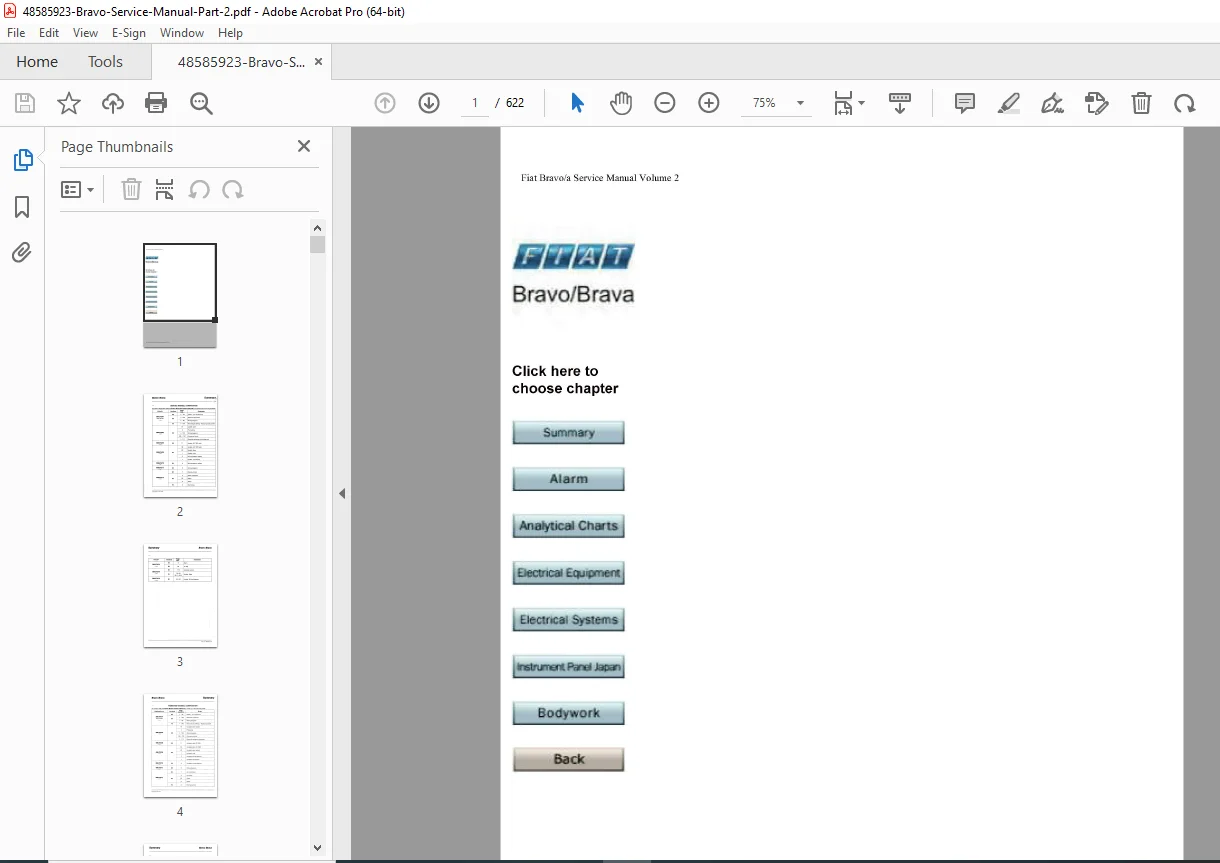Switch to the Tools tab

(105, 62)
